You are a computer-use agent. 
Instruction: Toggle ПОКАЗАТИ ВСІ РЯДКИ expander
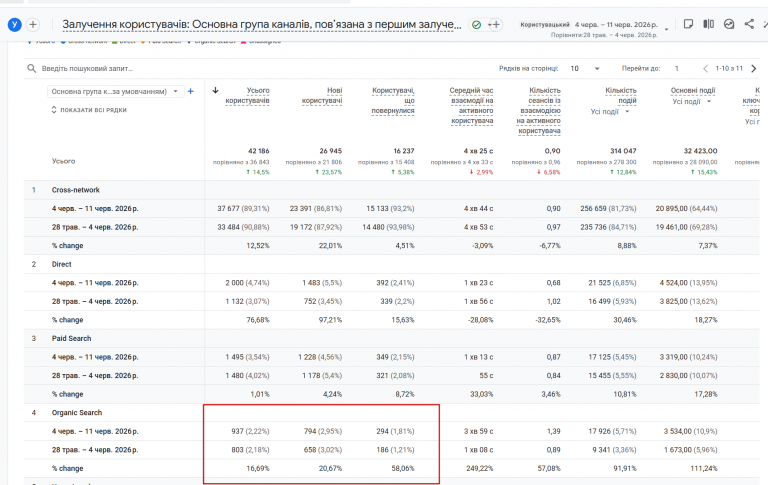(89, 110)
